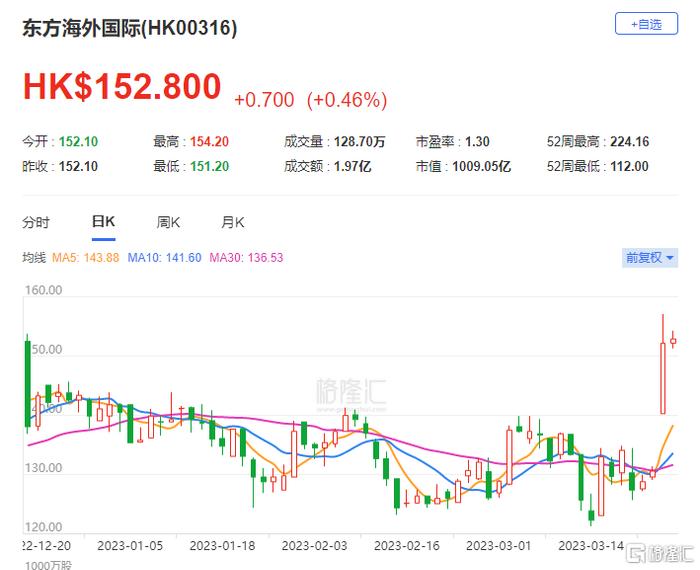The height and width of the screenshot is (570, 700).
Task: Click stock title 东方海外国际(HK00316)
Action: 129,28
